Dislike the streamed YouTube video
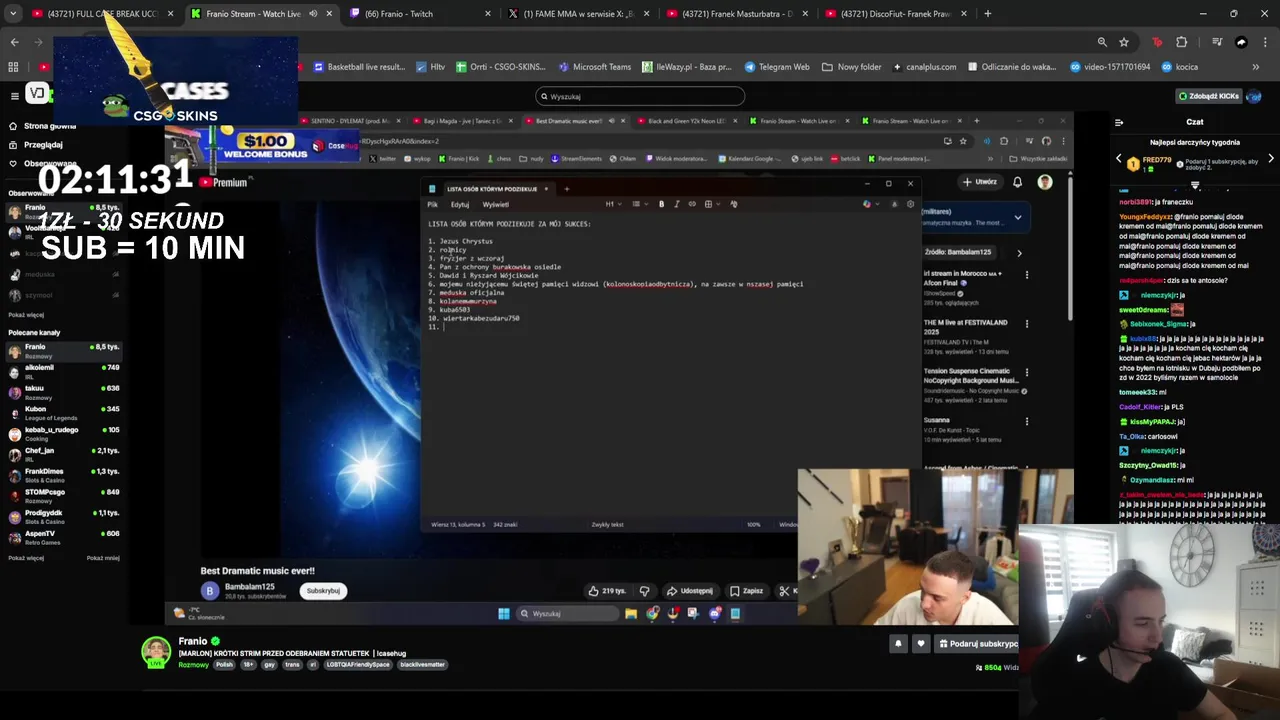This screenshot has height=720, width=1280. click(x=644, y=591)
